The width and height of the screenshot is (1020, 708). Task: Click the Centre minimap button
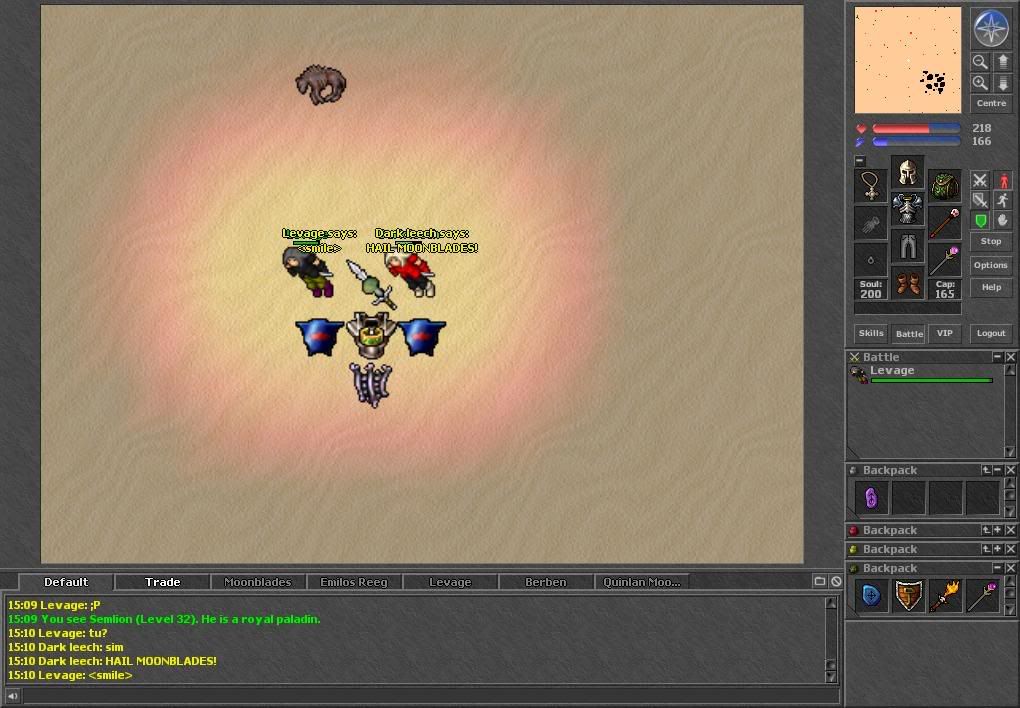[x=991, y=103]
